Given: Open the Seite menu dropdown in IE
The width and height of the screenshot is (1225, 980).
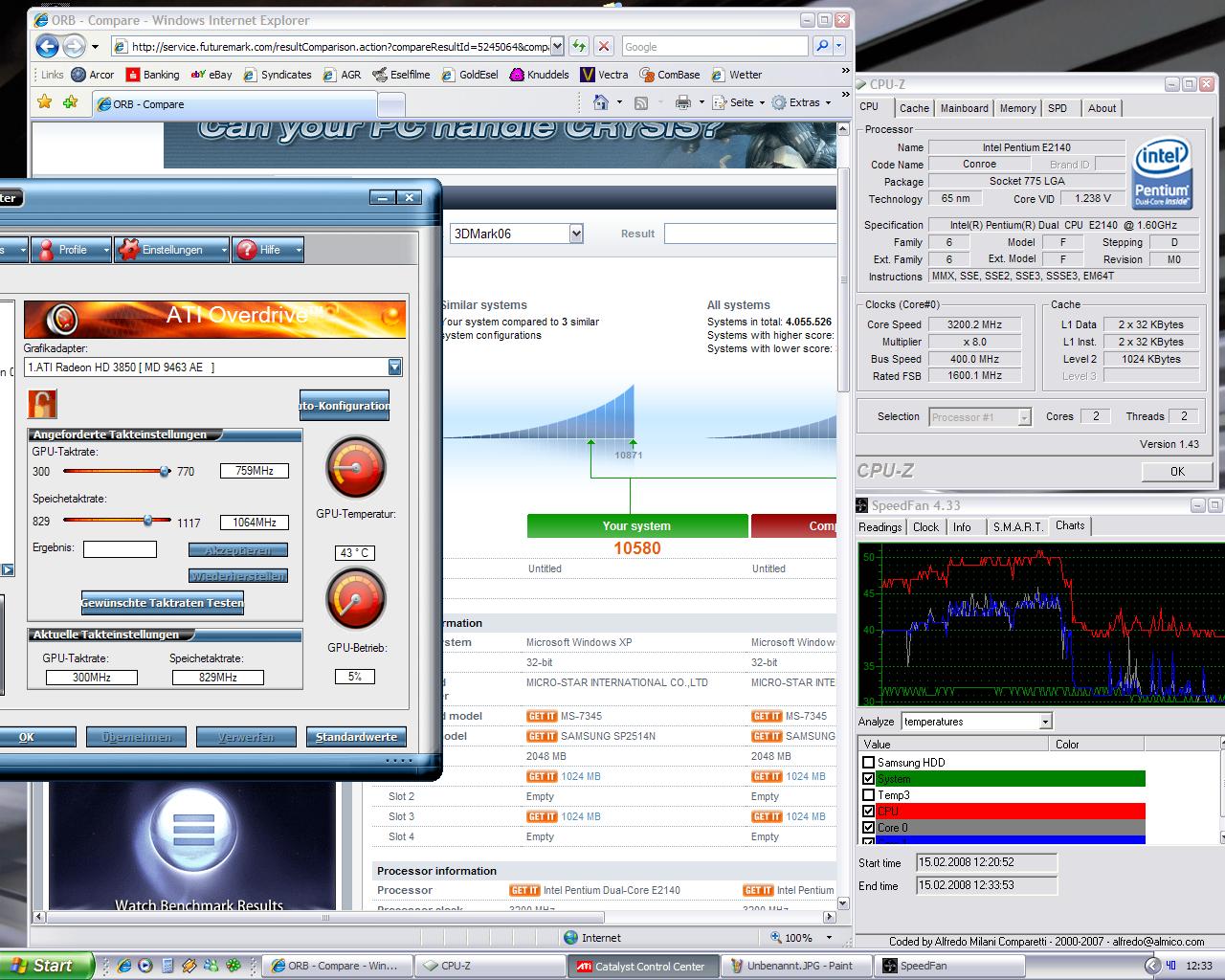Looking at the screenshot, I should (742, 102).
